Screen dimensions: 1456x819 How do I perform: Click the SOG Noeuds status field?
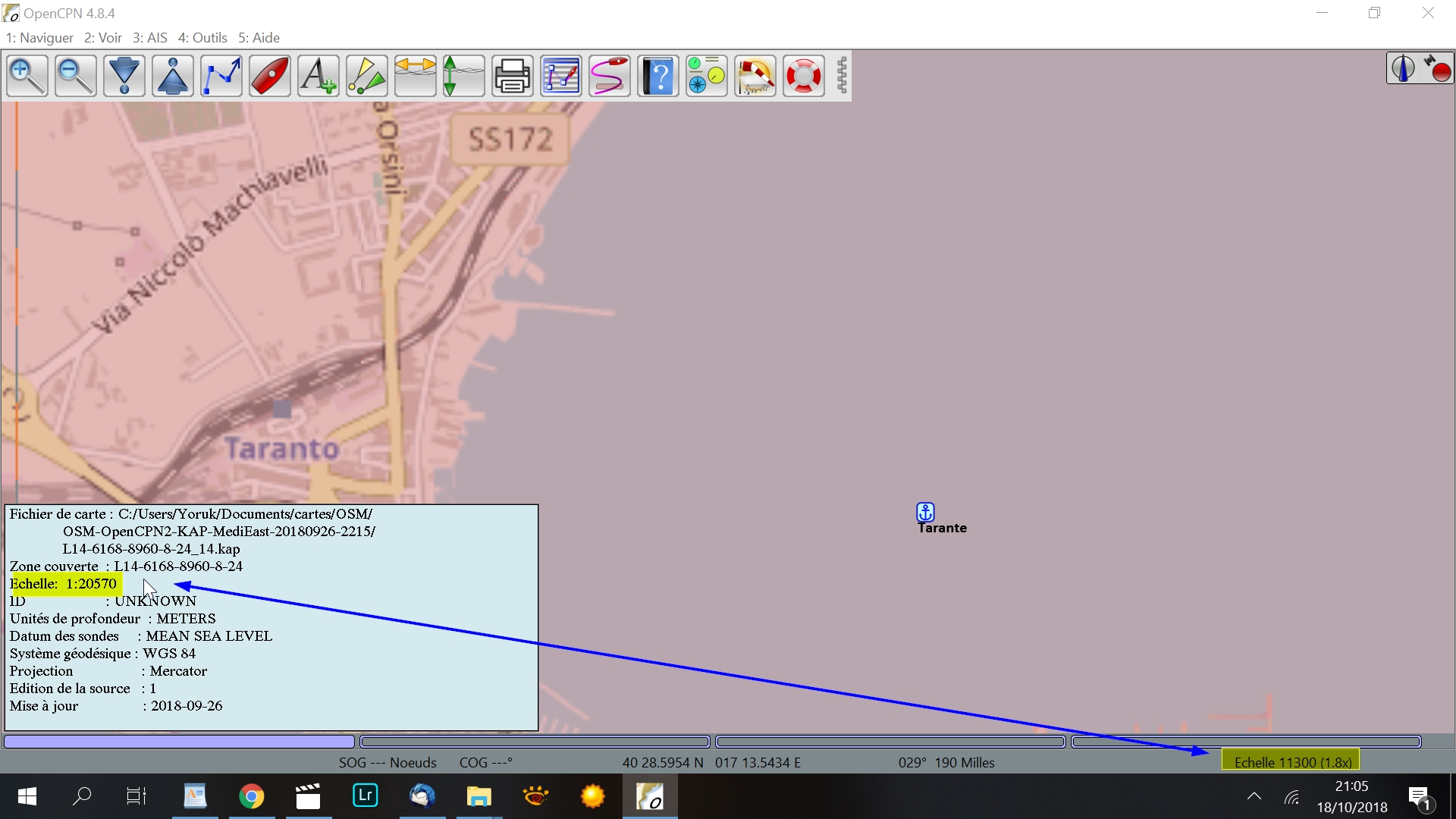(x=388, y=763)
